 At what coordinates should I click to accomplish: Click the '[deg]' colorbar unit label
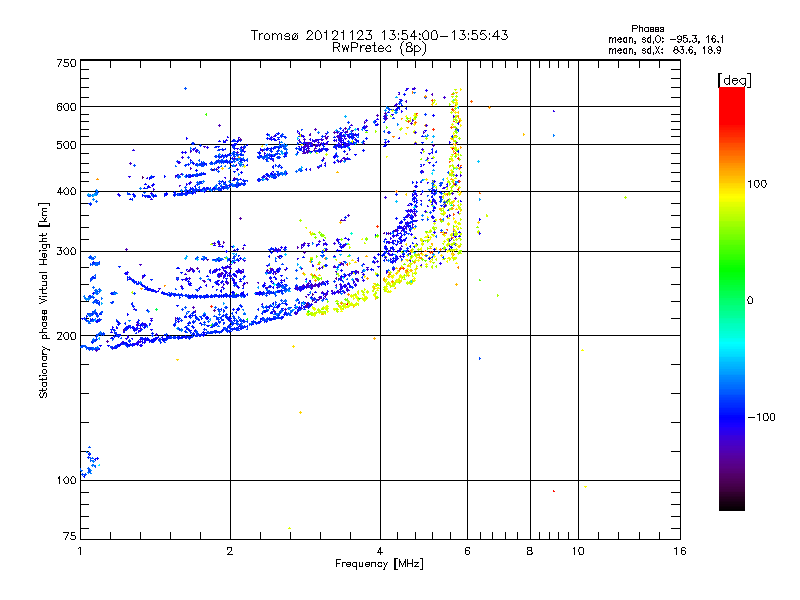(x=734, y=80)
